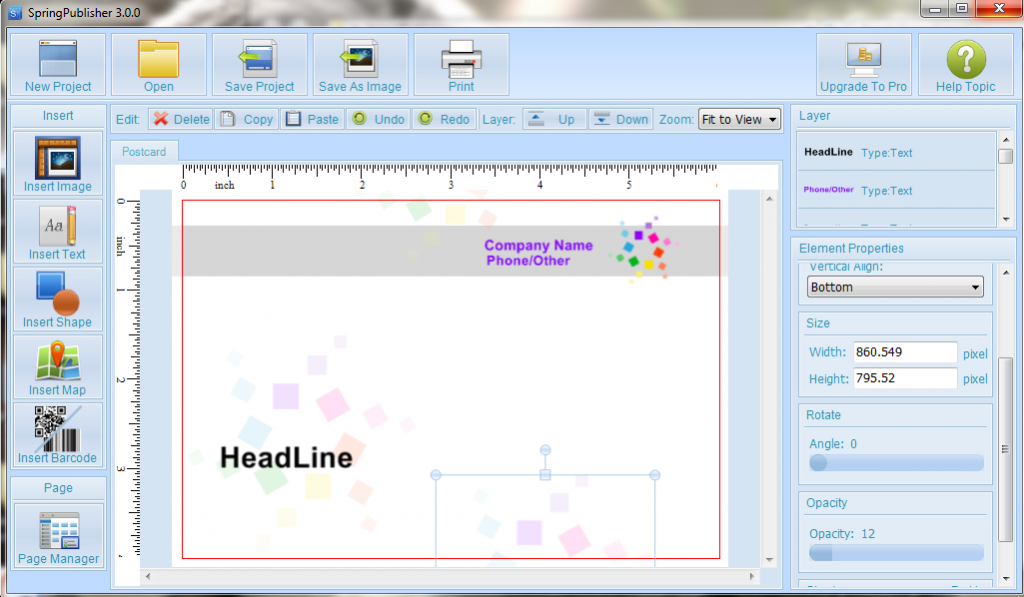Open the Page Manager

click(57, 536)
